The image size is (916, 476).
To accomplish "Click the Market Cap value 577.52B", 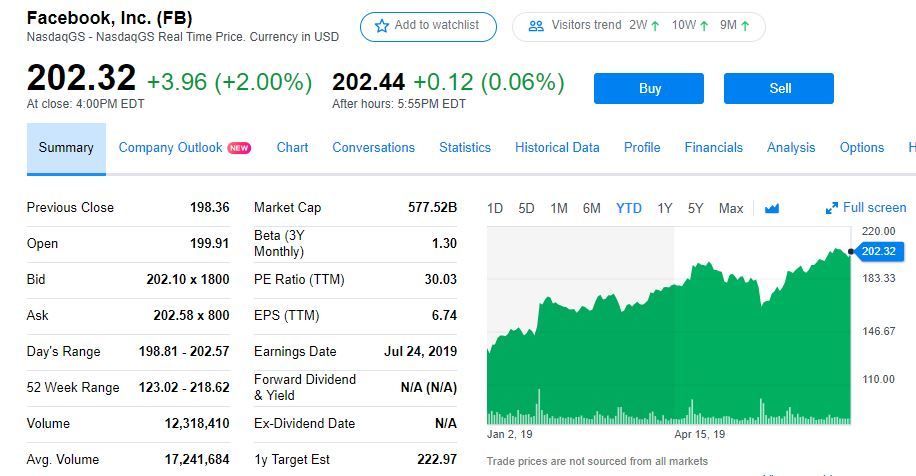I will pyautogui.click(x=432, y=207).
